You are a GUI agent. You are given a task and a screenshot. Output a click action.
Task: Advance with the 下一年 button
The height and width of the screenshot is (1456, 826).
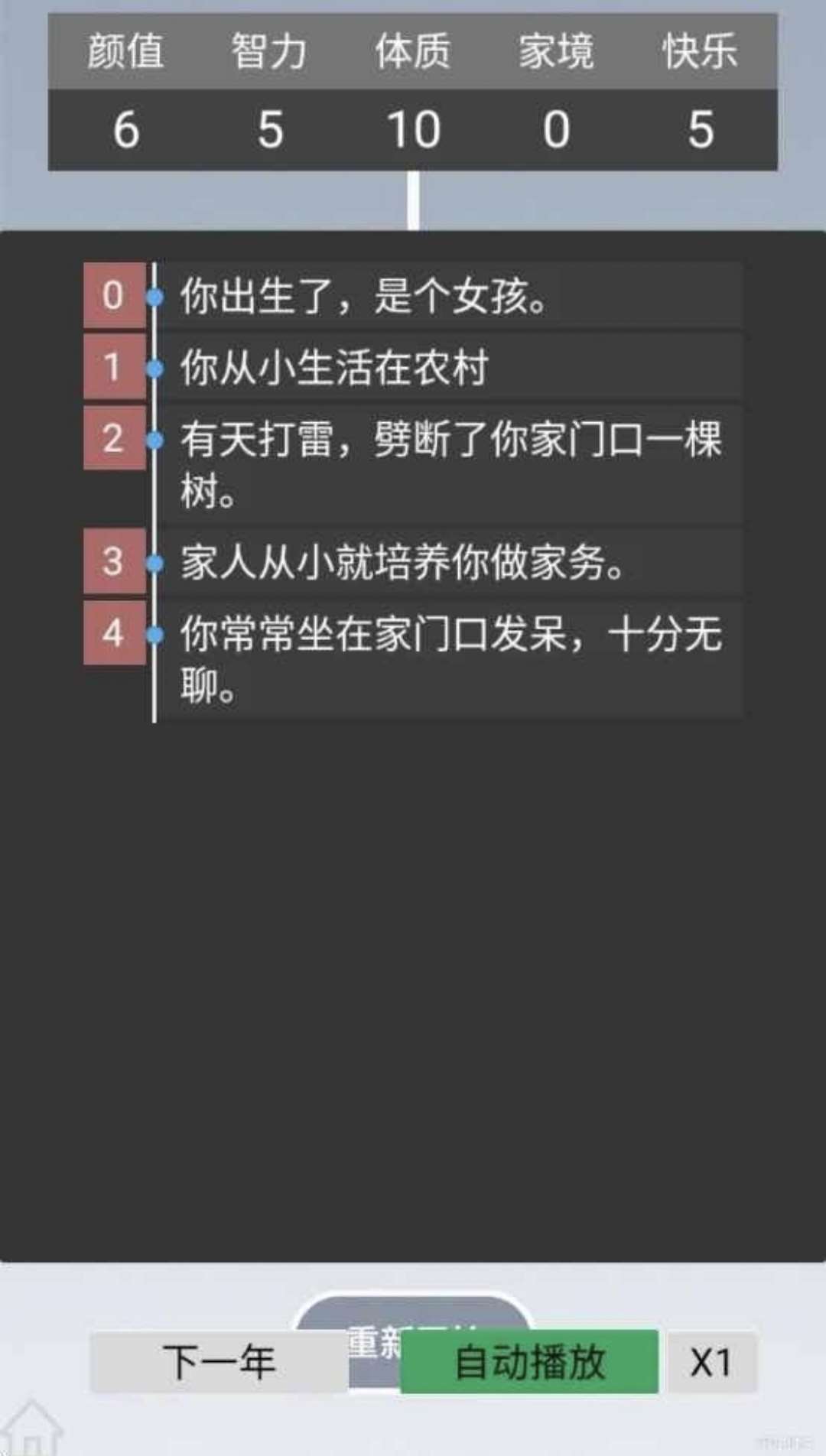[219, 1362]
